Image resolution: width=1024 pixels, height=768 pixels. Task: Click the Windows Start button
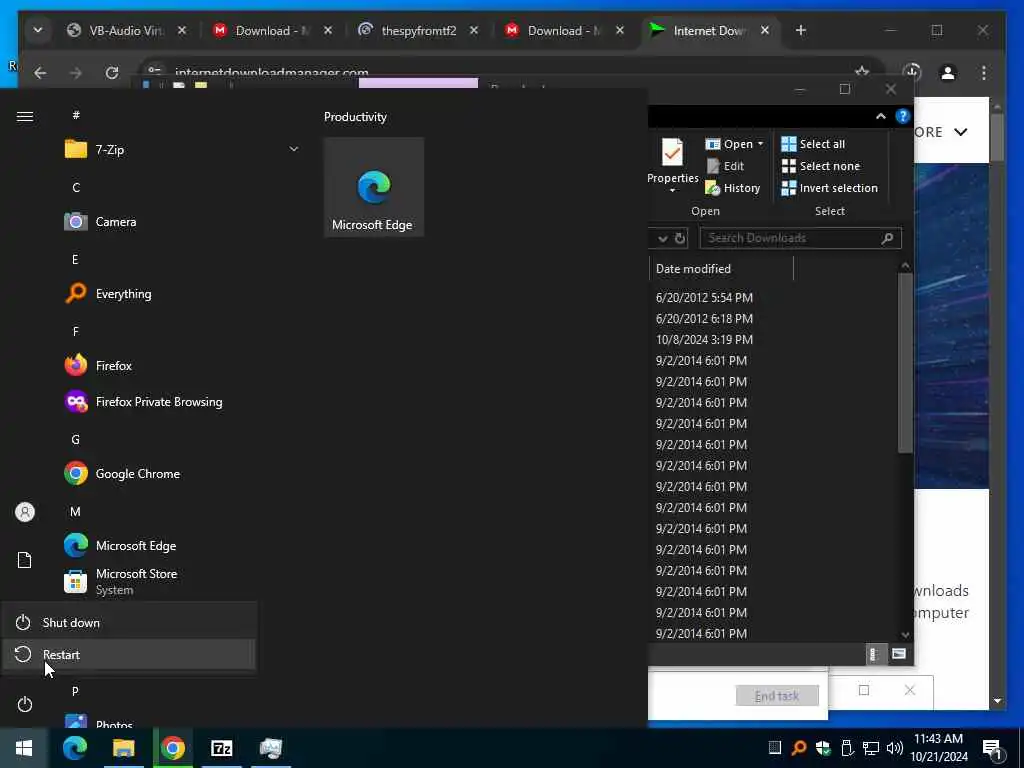pos(24,748)
